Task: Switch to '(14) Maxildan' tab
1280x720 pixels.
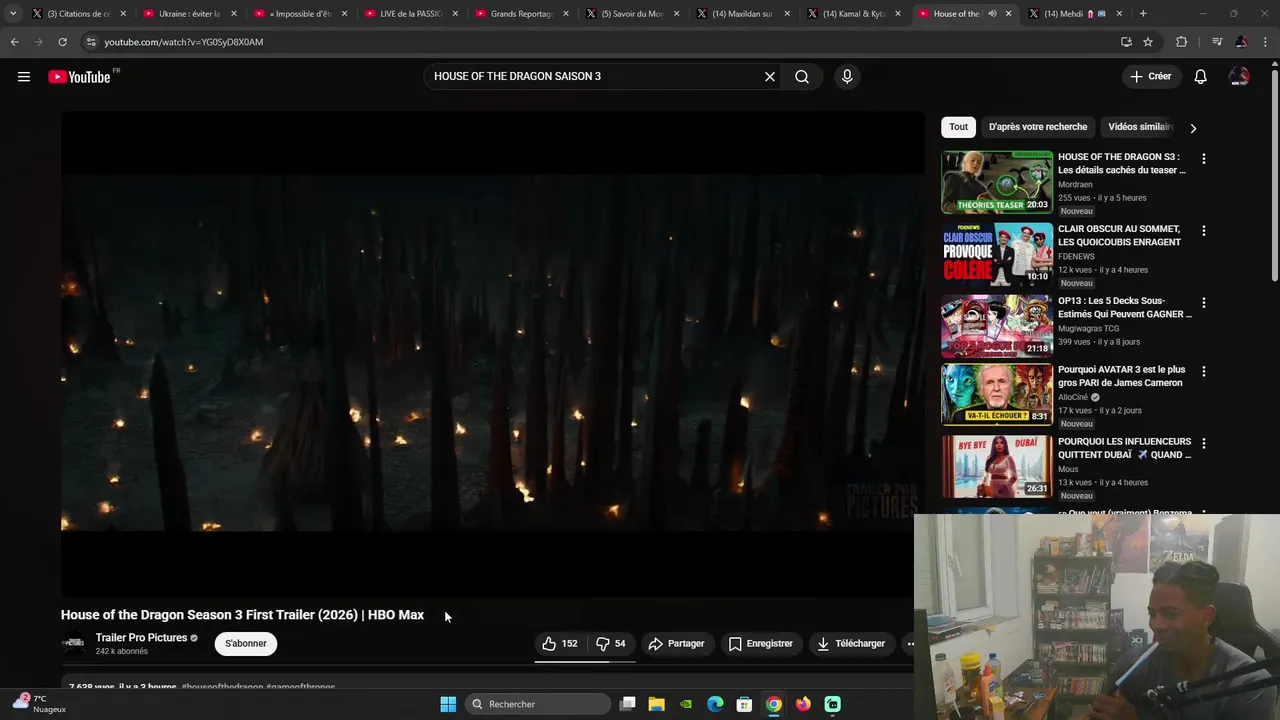Action: tap(742, 14)
